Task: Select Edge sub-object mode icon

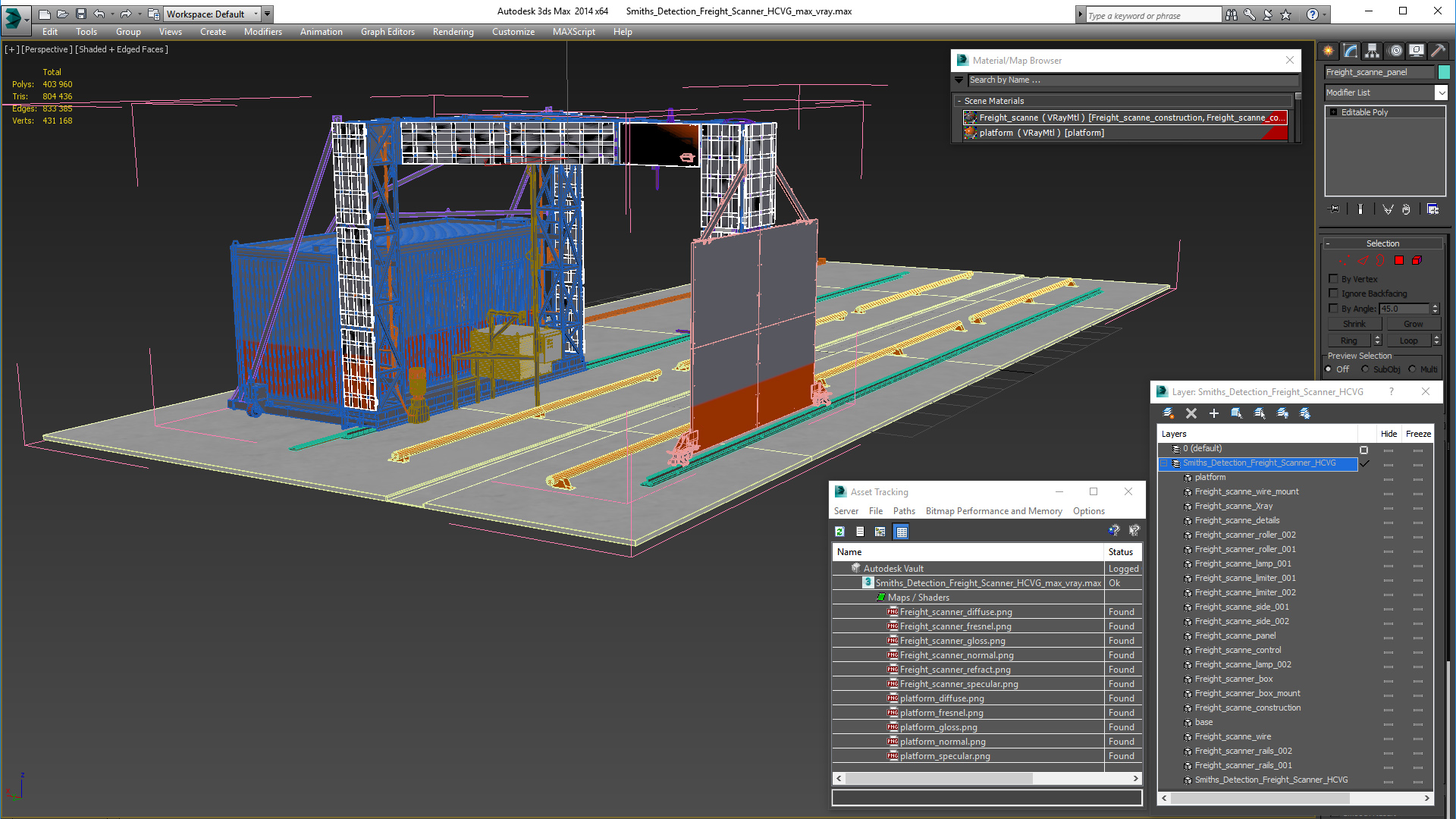Action: click(x=1363, y=260)
